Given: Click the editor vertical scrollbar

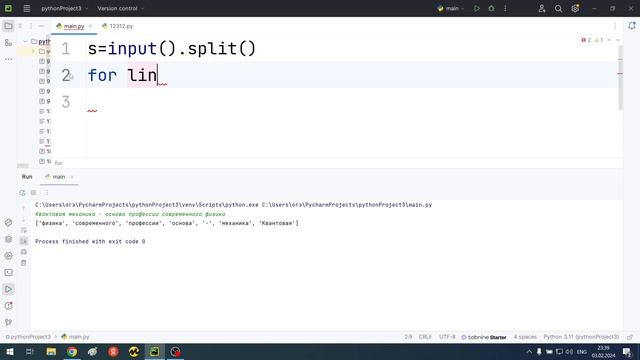Looking at the screenshot, I should 620,78.
